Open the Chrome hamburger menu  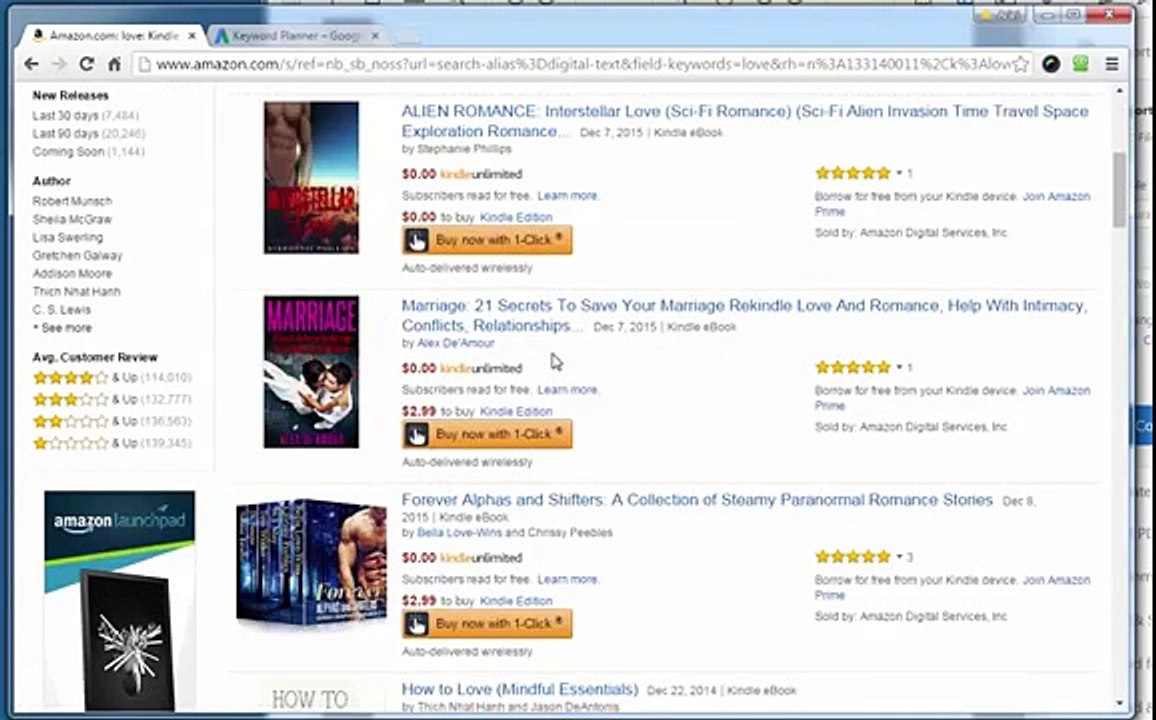coord(1112,65)
